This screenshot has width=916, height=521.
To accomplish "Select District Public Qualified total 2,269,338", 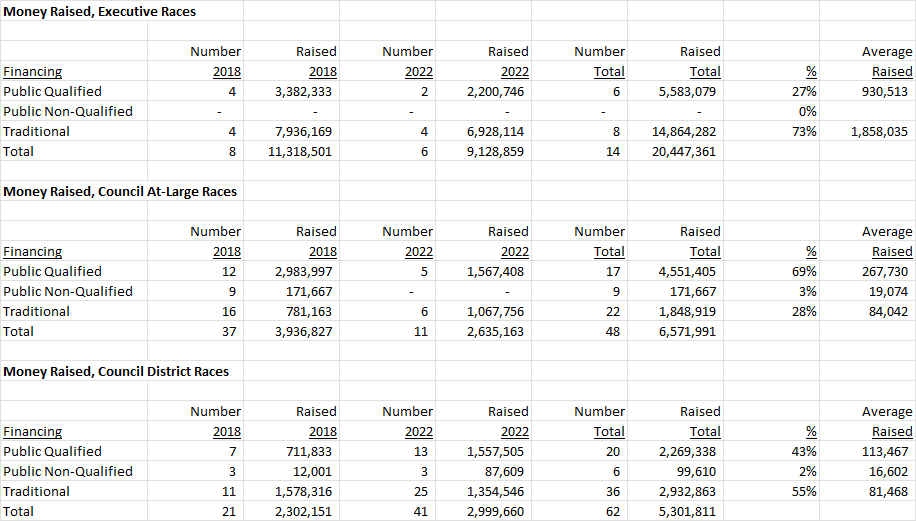I will (687, 451).
